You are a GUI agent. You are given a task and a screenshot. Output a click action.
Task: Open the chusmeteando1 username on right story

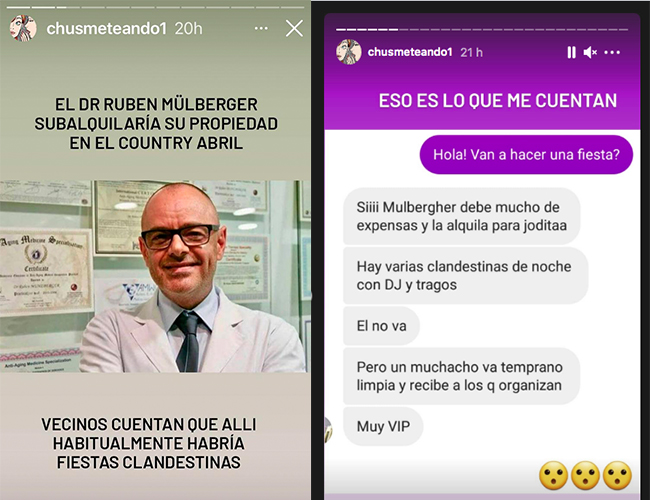410,52
